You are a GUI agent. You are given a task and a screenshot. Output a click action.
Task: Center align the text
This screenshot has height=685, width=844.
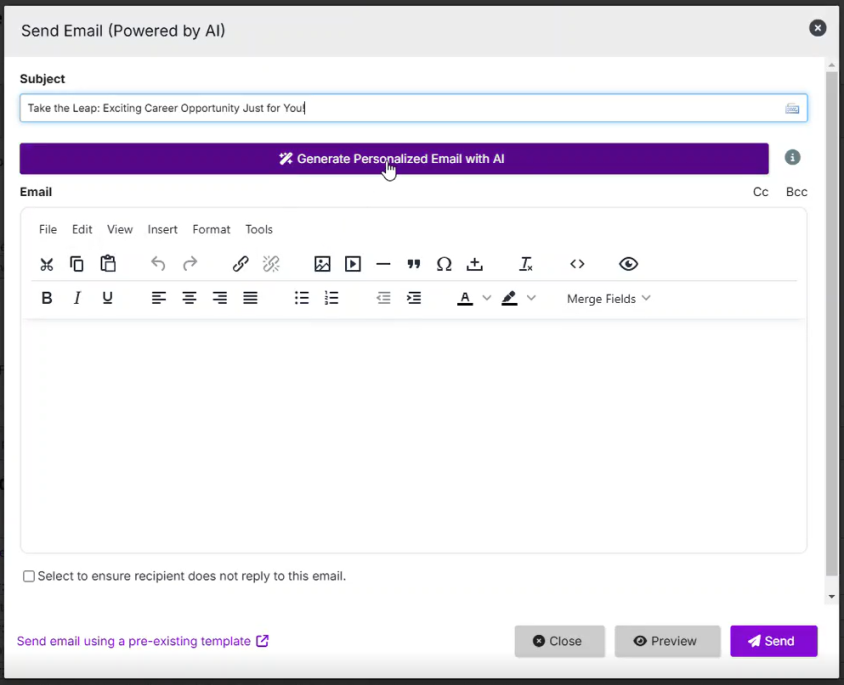pyautogui.click(x=189, y=298)
